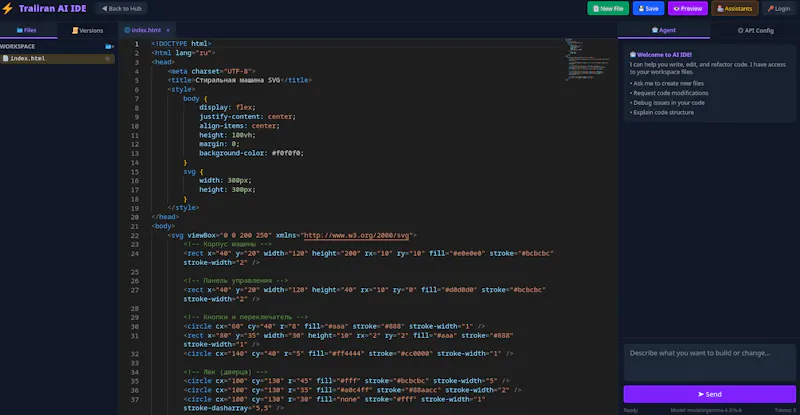800x415 pixels.
Task: Click line number 22 in gutter
Action: point(135,235)
